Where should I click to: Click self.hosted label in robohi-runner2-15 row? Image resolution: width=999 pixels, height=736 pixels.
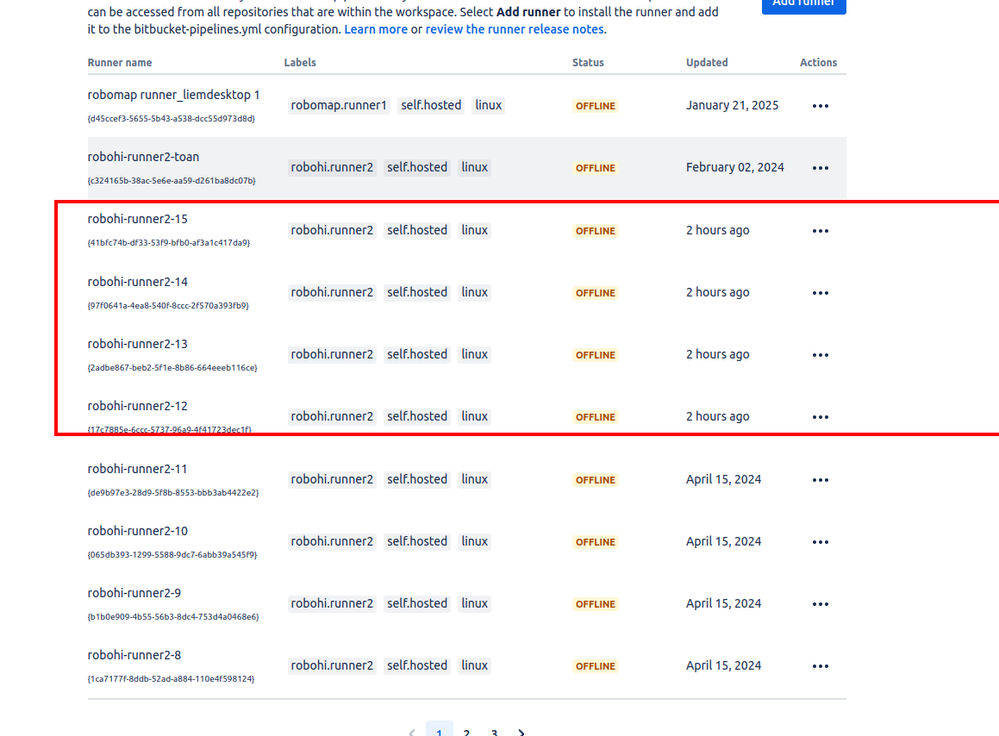pos(417,230)
